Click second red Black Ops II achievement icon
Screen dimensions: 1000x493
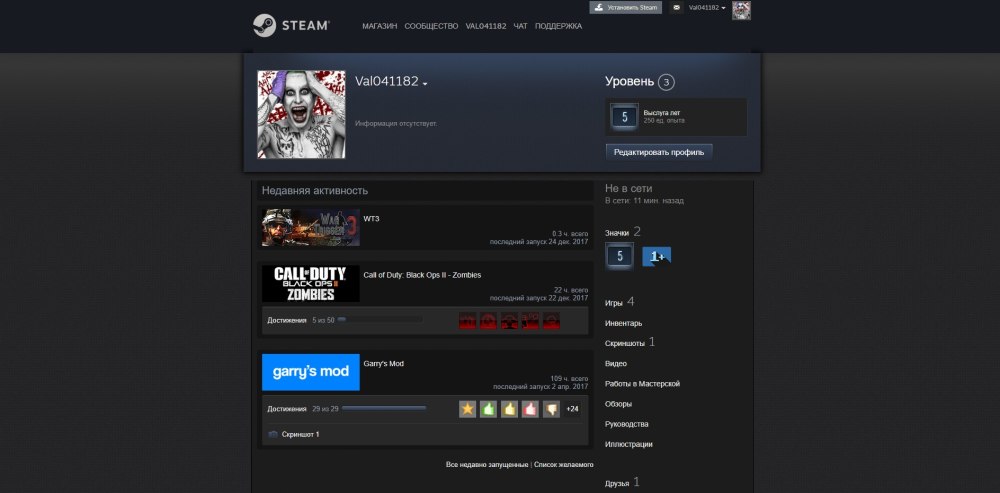click(x=489, y=320)
